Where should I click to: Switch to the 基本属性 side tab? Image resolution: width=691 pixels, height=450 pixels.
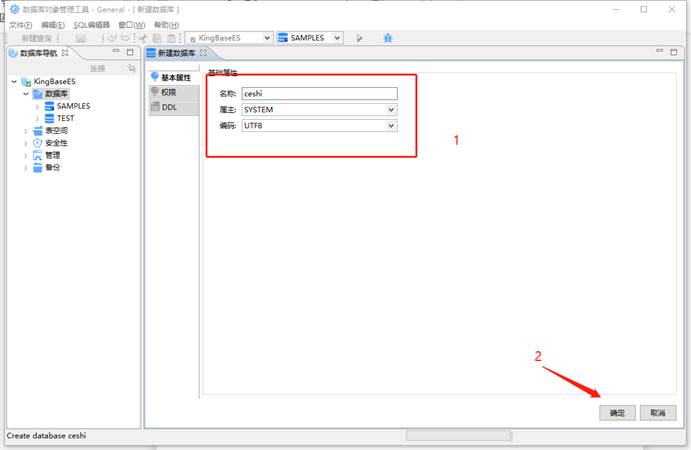[175, 78]
